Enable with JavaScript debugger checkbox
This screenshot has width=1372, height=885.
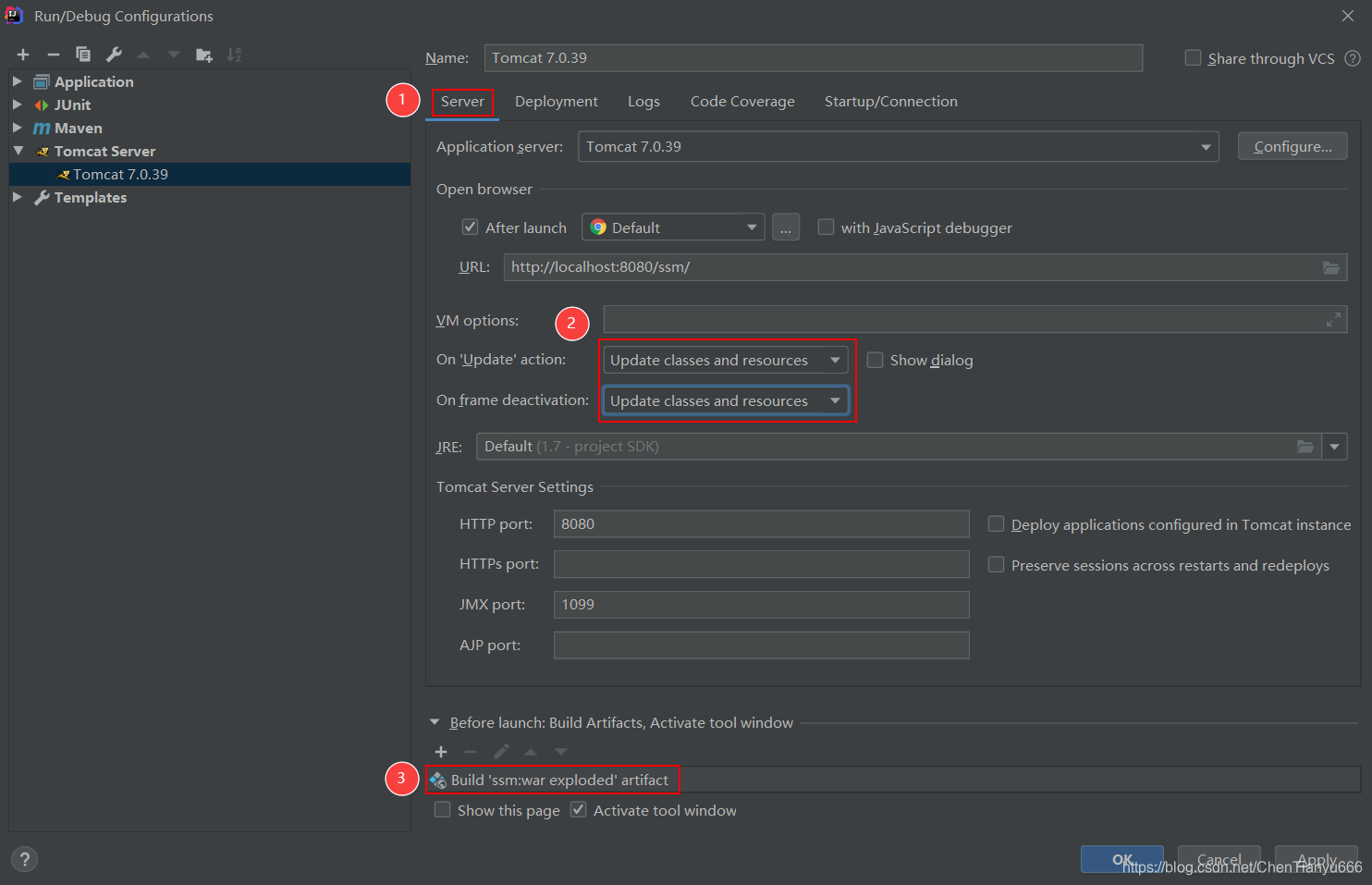826,227
